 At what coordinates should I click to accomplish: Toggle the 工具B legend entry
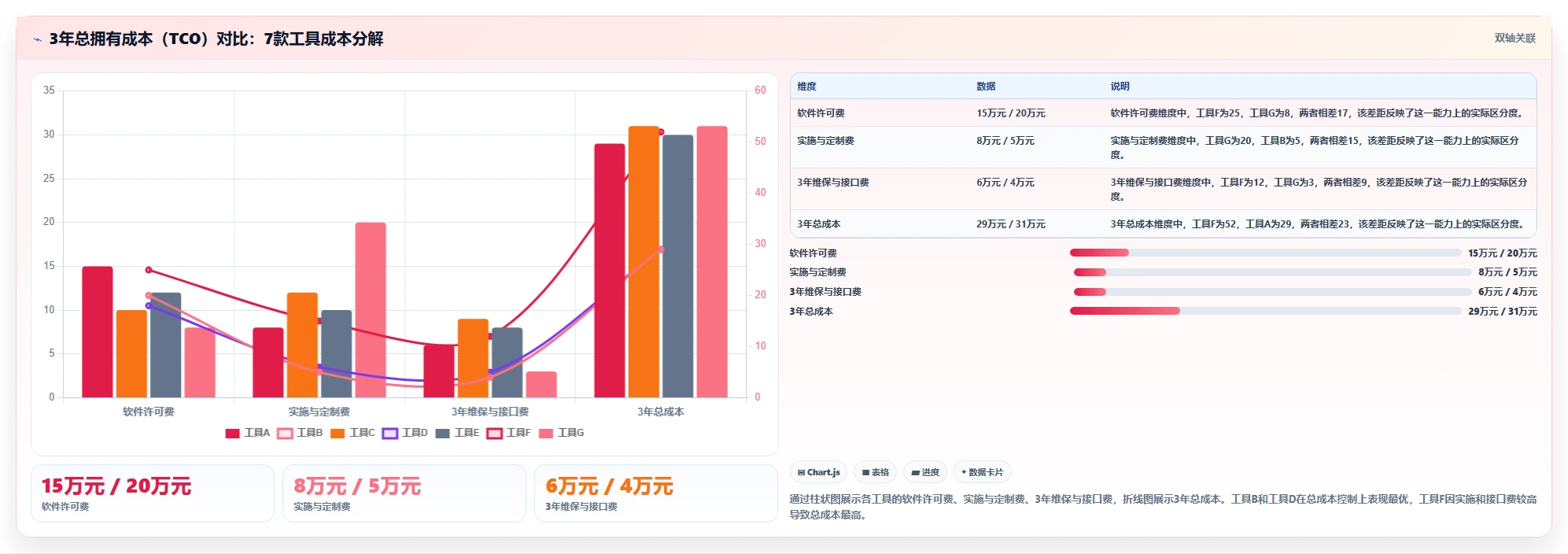(300, 433)
